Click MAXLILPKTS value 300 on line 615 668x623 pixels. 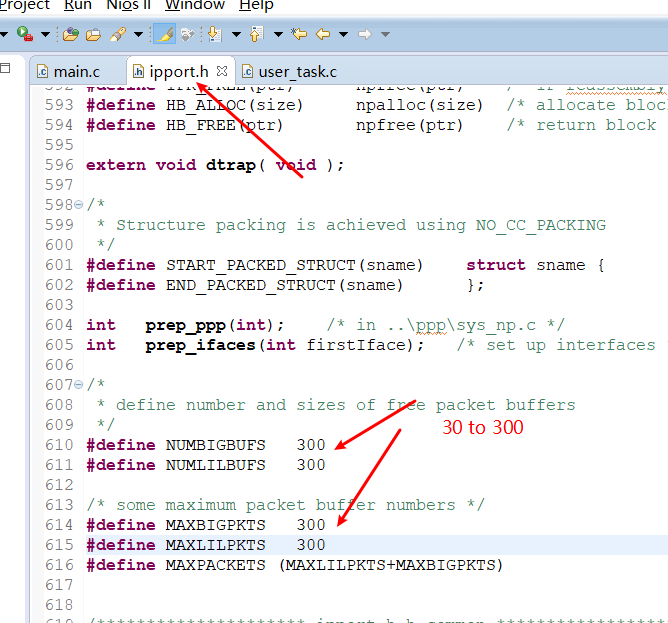(311, 545)
